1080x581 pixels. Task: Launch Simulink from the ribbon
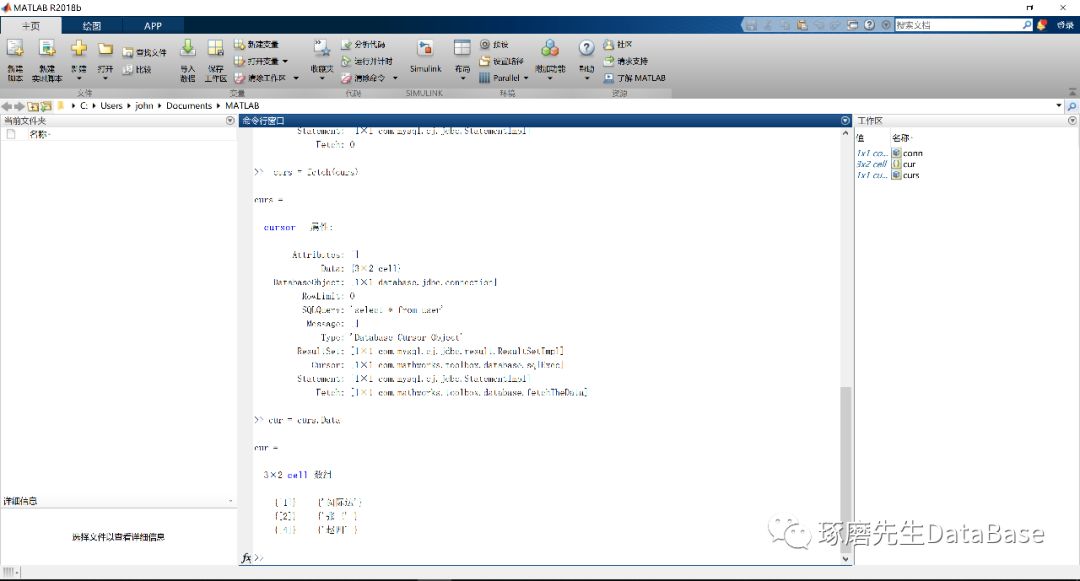pos(426,56)
